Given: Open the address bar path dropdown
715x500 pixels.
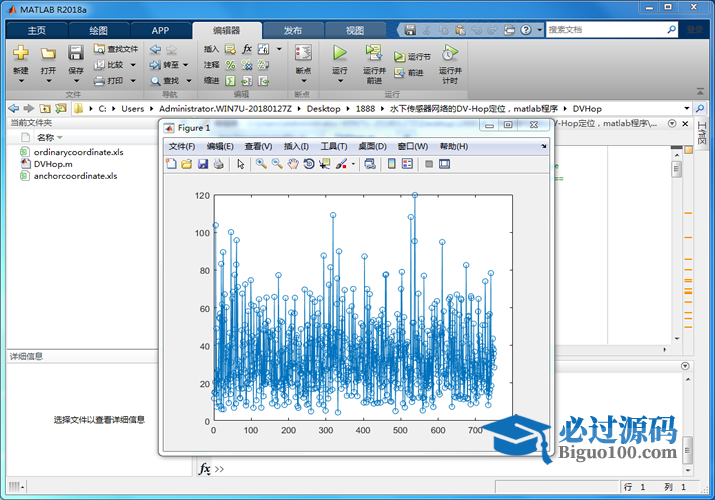Looking at the screenshot, I should click(x=686, y=108).
